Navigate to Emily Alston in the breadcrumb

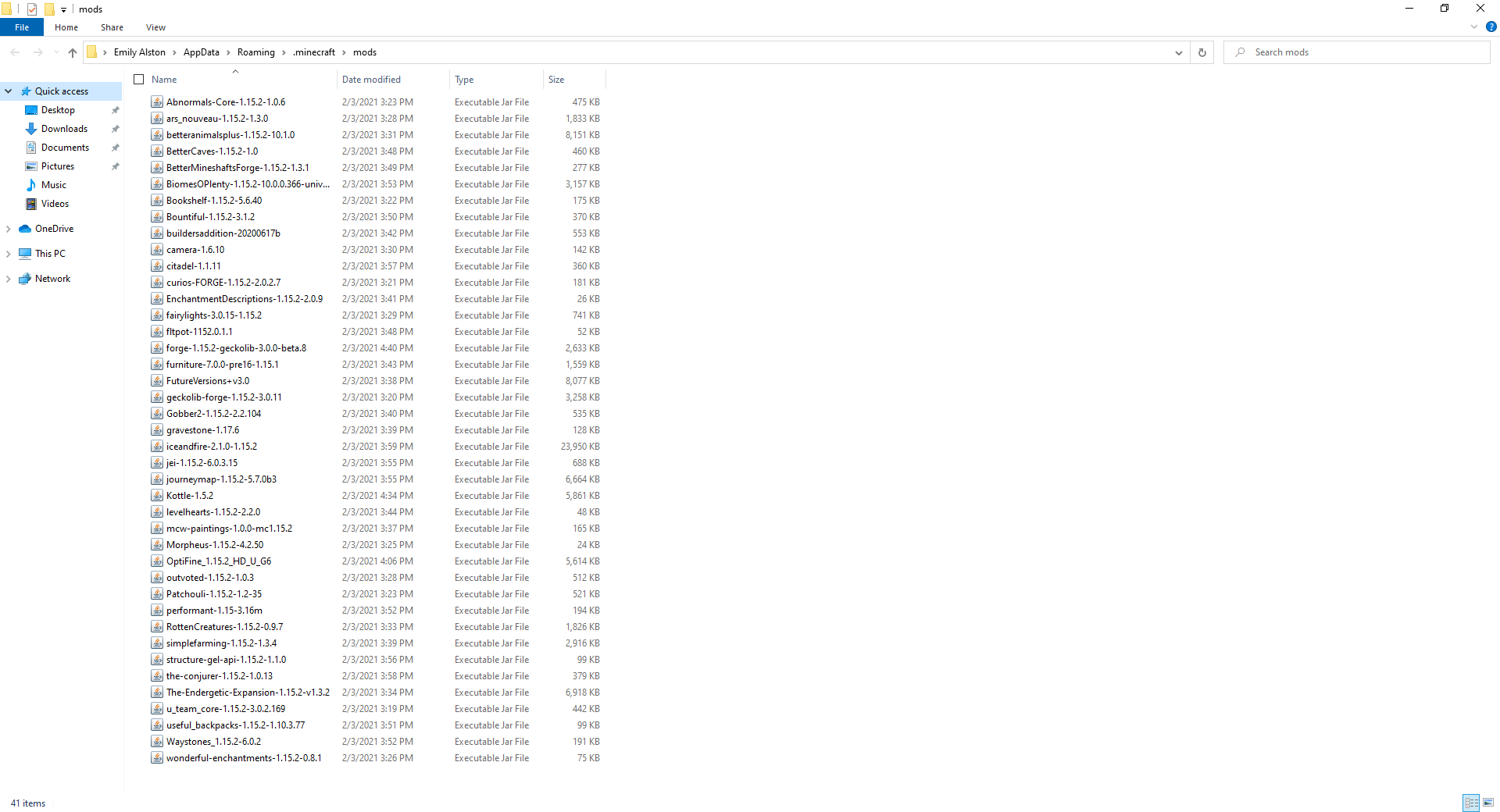click(x=140, y=52)
